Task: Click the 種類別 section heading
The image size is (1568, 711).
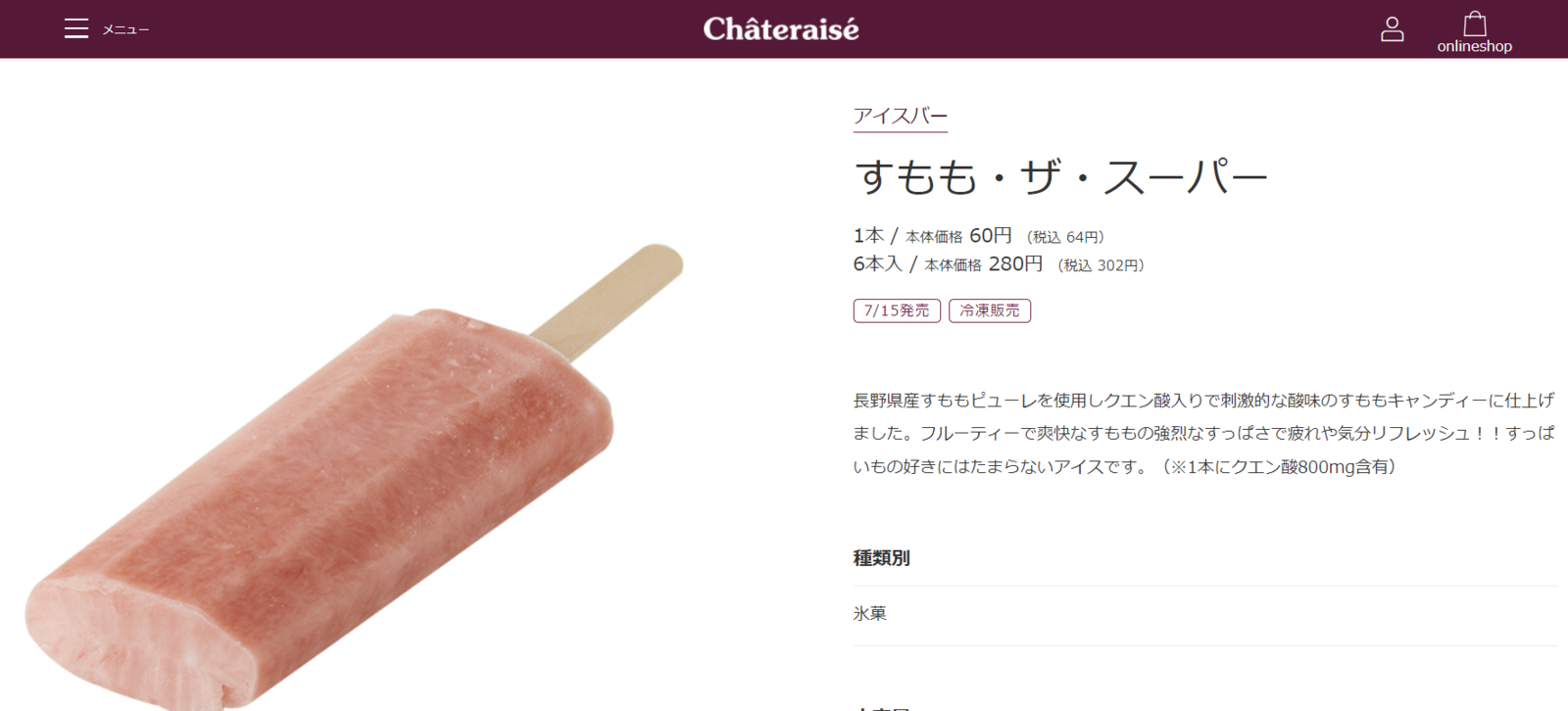Action: click(x=882, y=558)
